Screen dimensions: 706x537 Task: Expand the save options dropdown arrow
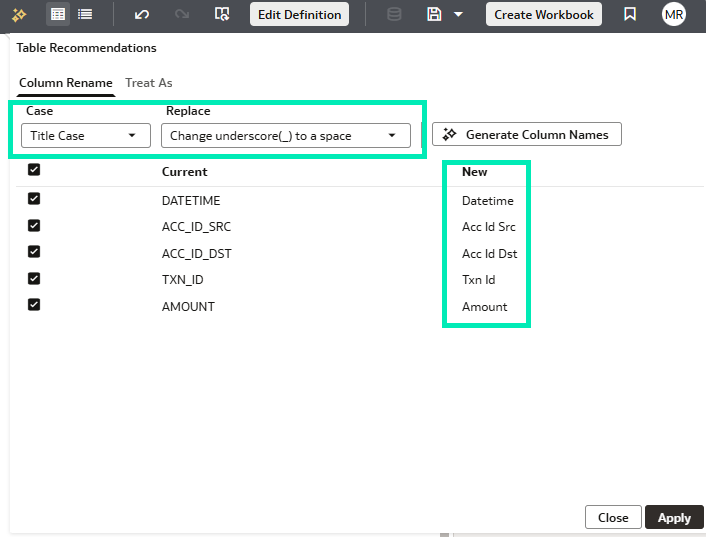click(x=458, y=14)
